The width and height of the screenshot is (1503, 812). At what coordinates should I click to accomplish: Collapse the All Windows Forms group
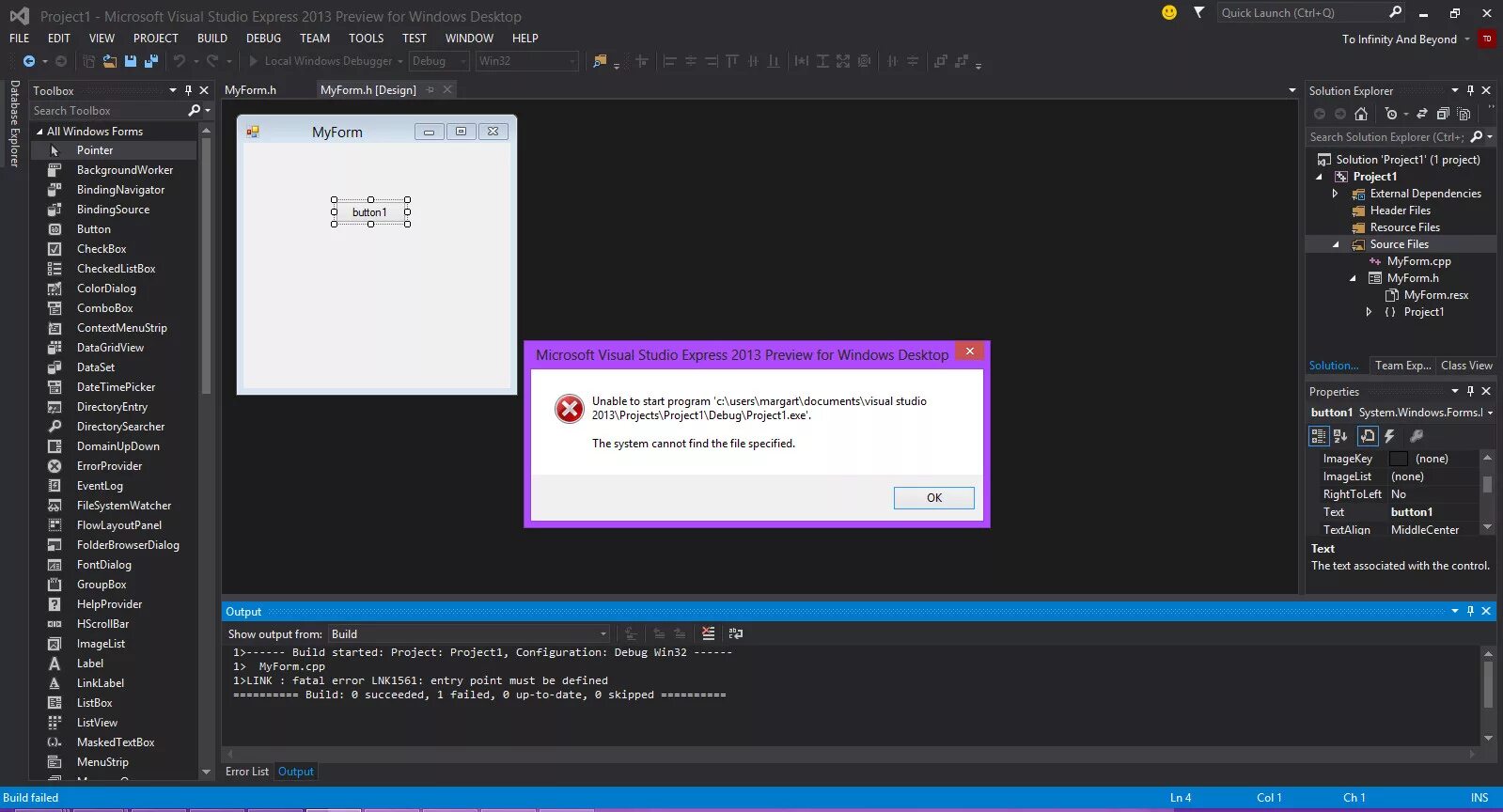click(x=39, y=132)
